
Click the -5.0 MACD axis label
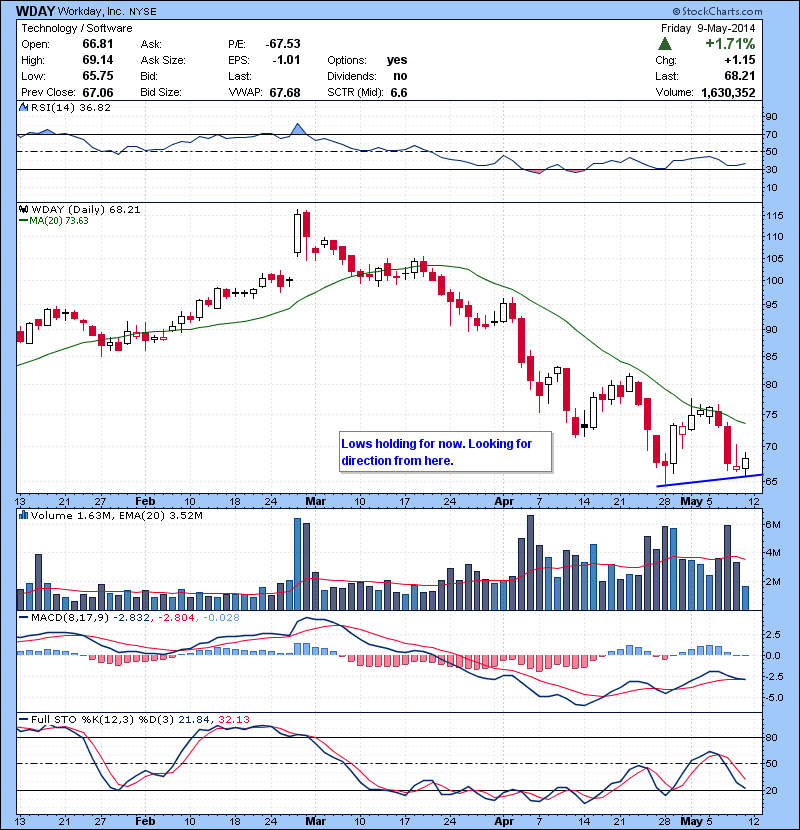coord(774,698)
